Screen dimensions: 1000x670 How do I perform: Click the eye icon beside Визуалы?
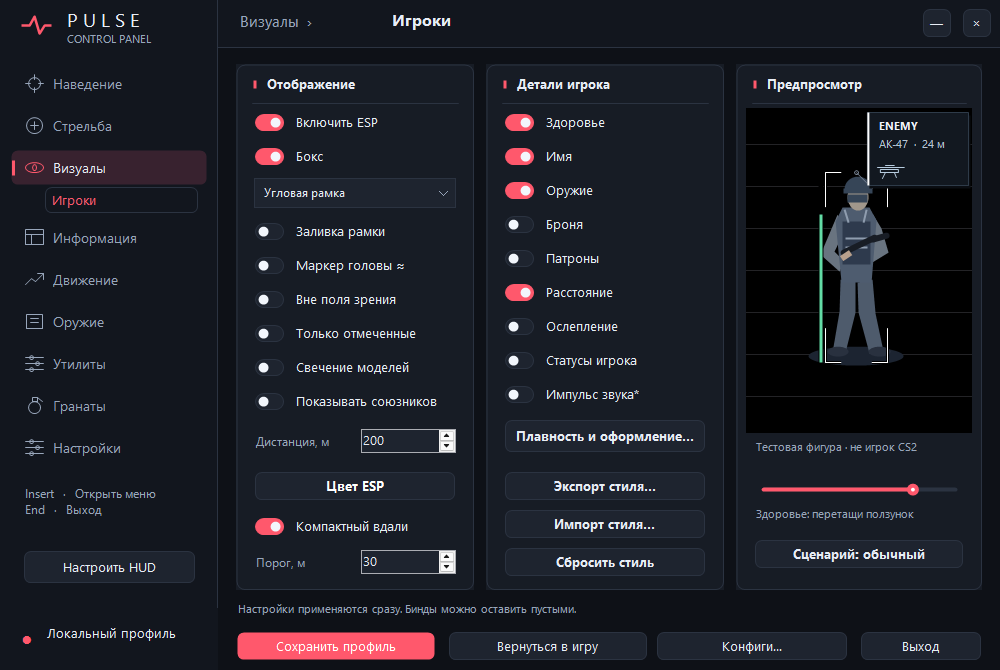coord(34,168)
